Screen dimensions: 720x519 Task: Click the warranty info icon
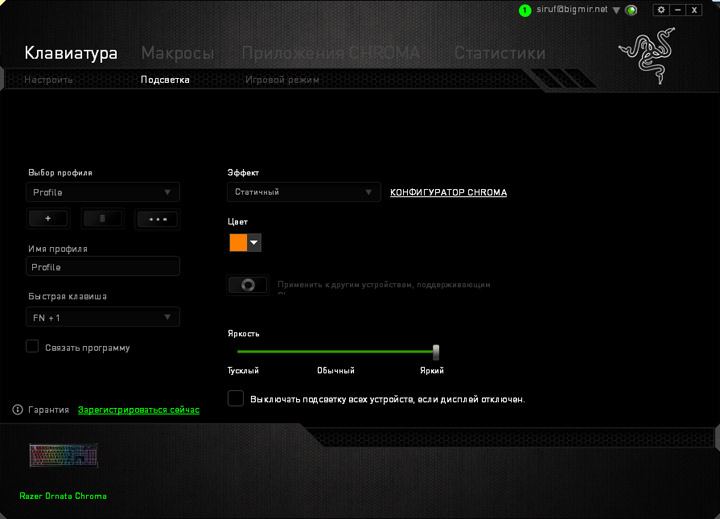pos(17,410)
